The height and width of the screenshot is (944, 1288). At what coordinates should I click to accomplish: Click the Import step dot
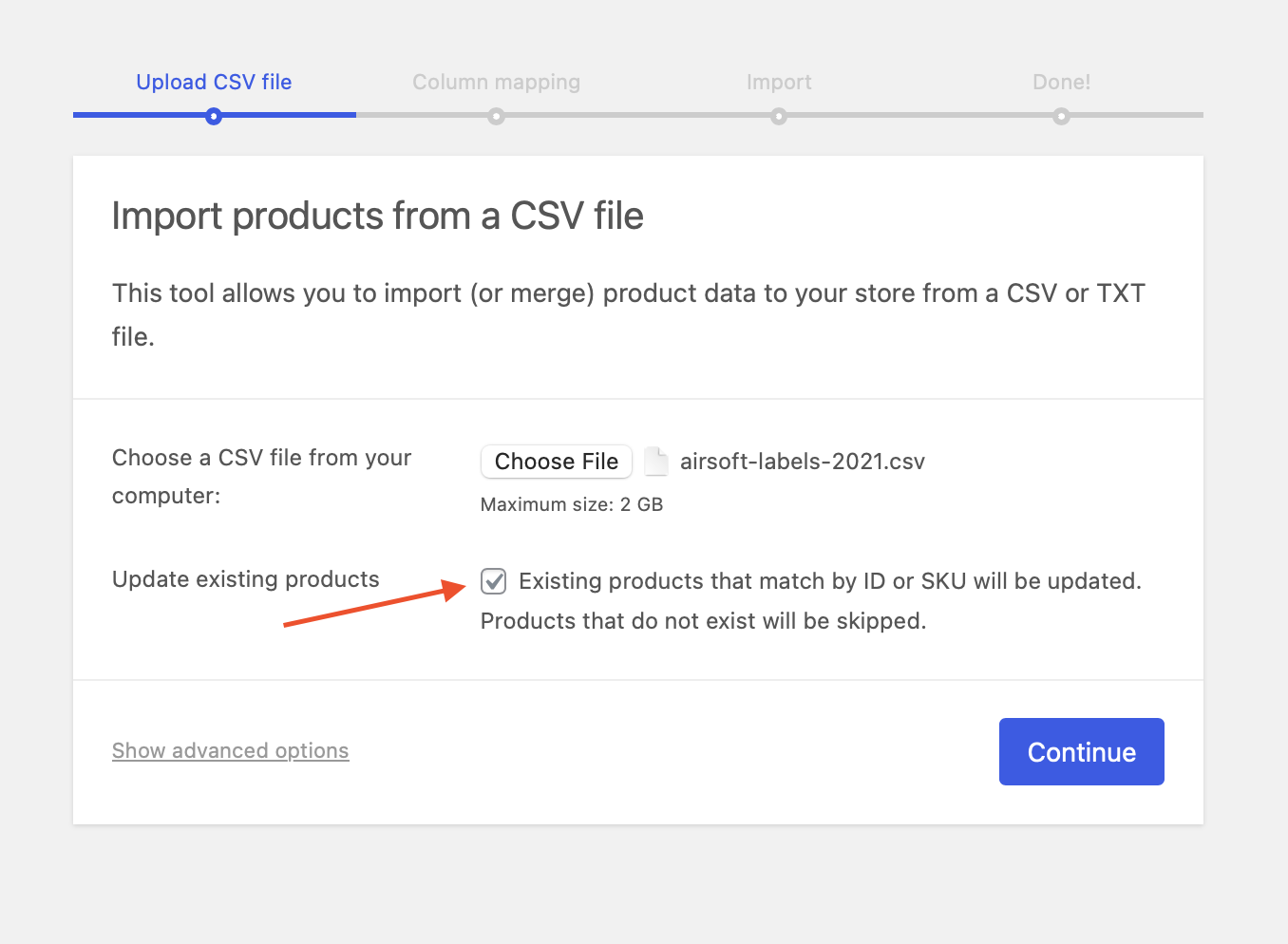pyautogui.click(x=779, y=116)
